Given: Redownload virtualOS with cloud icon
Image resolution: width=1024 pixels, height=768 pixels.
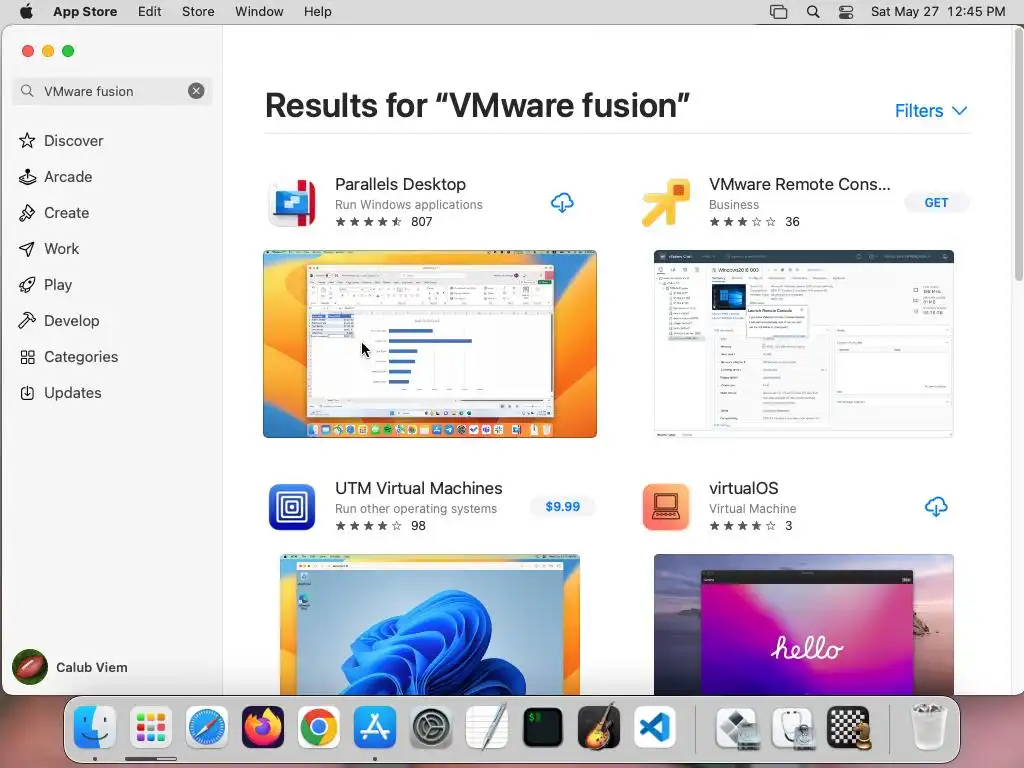Looking at the screenshot, I should point(936,506).
